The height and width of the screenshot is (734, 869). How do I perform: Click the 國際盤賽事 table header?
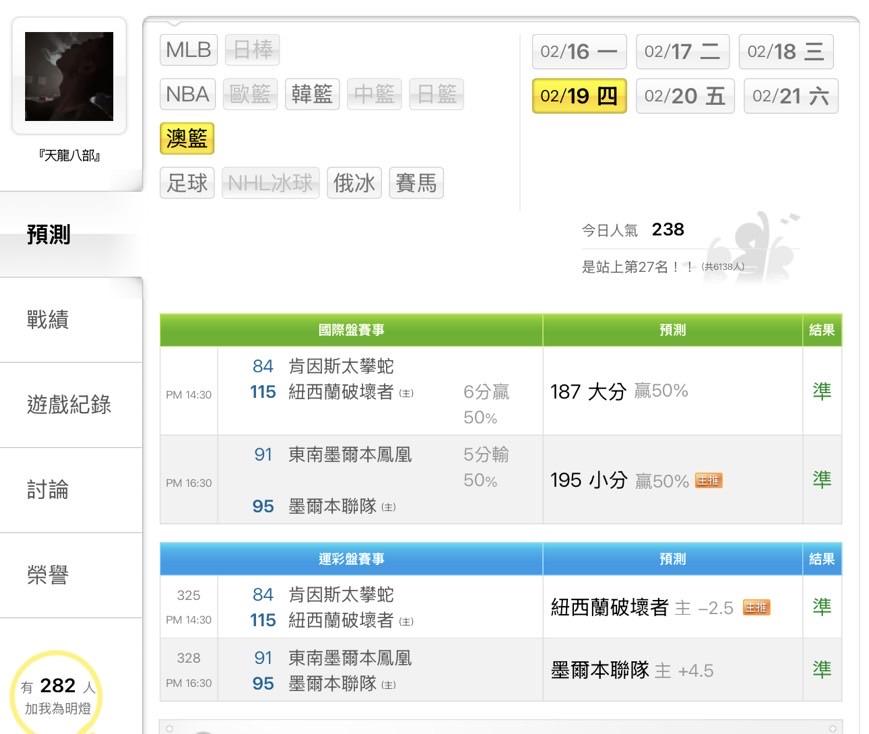click(x=351, y=330)
